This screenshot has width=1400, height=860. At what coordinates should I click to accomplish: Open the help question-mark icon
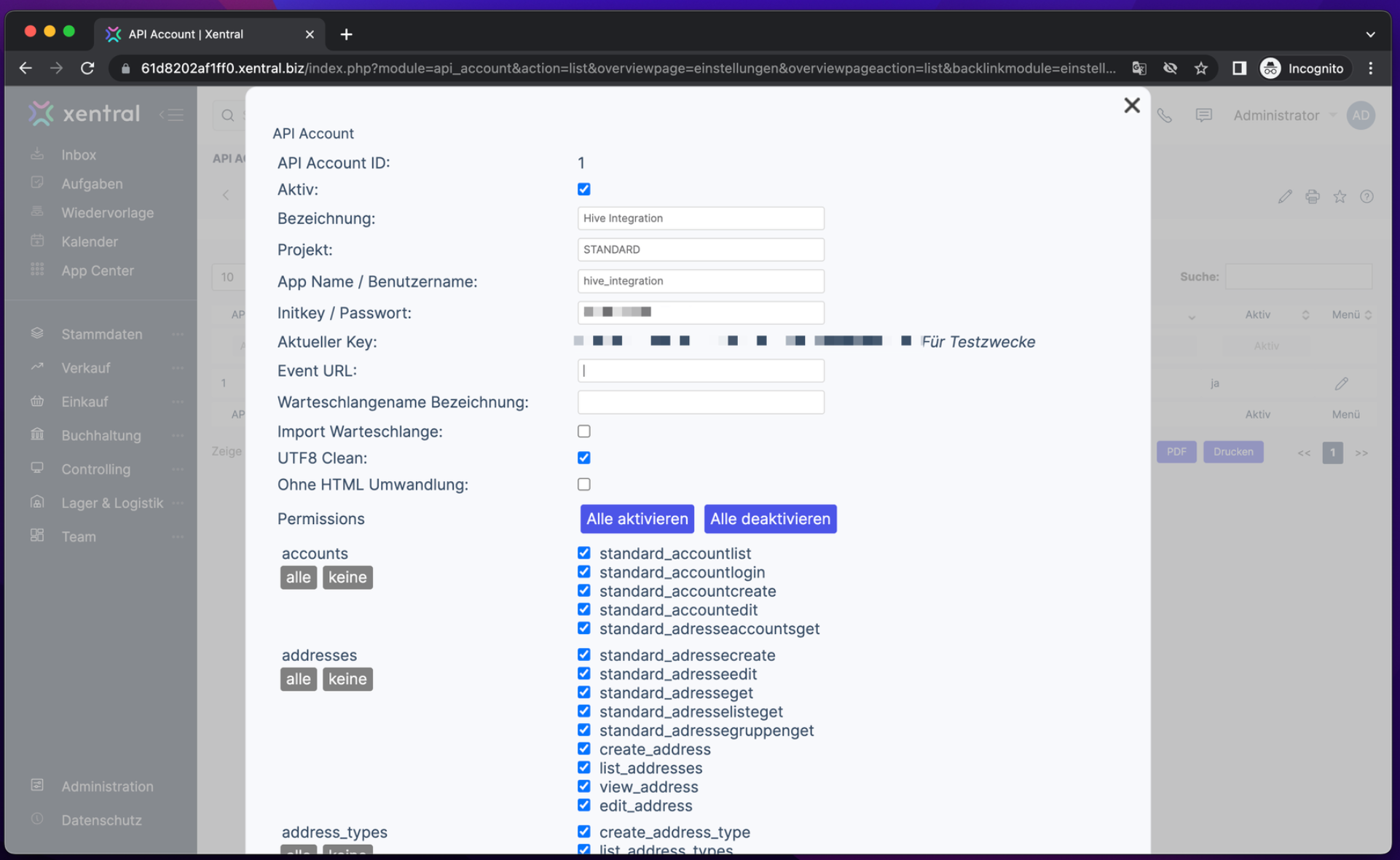coord(1367,196)
